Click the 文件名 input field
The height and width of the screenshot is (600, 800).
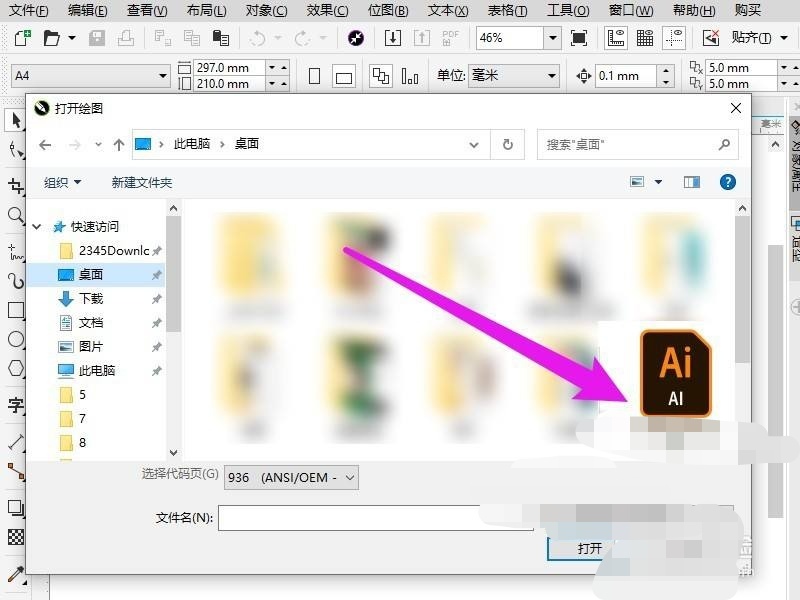375,518
